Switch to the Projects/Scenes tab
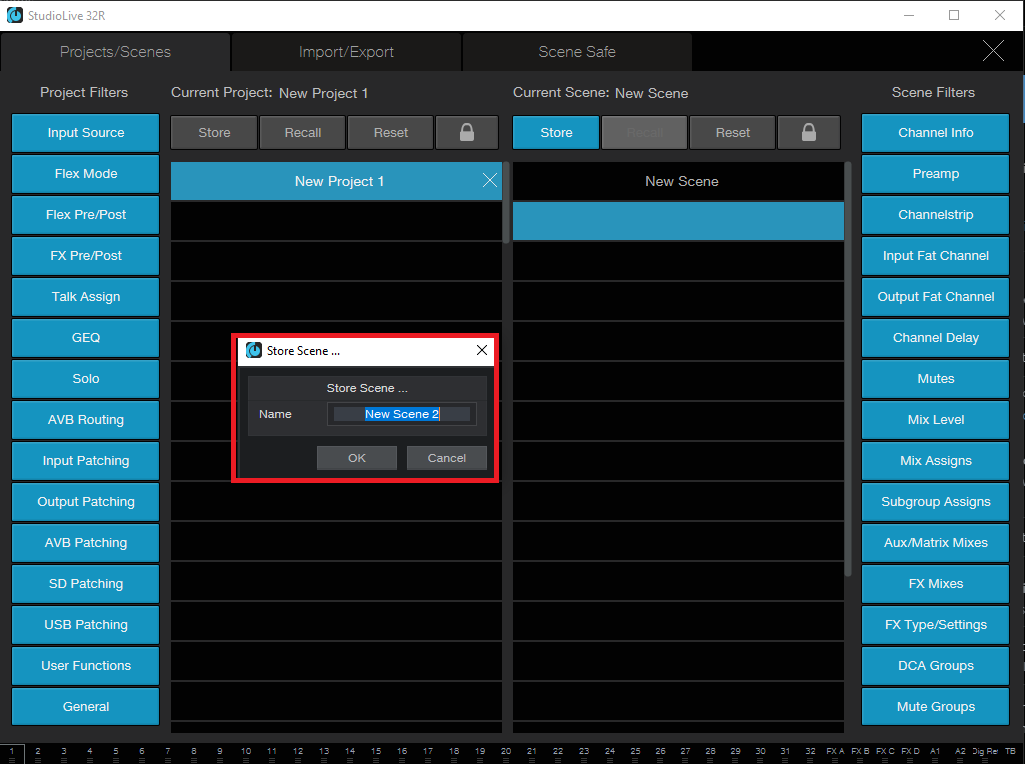Viewport: 1025px width, 764px height. pos(115,52)
